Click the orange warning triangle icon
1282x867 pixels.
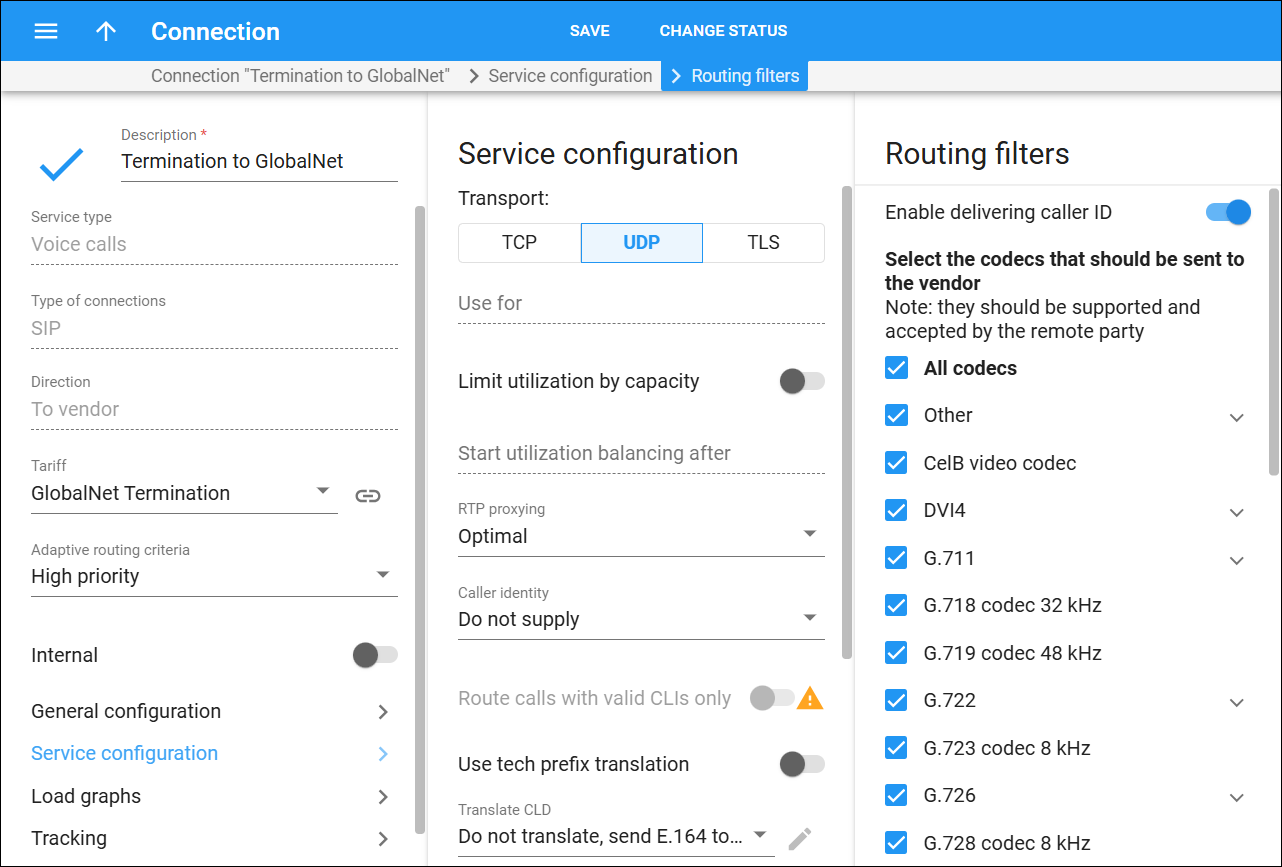coord(810,698)
